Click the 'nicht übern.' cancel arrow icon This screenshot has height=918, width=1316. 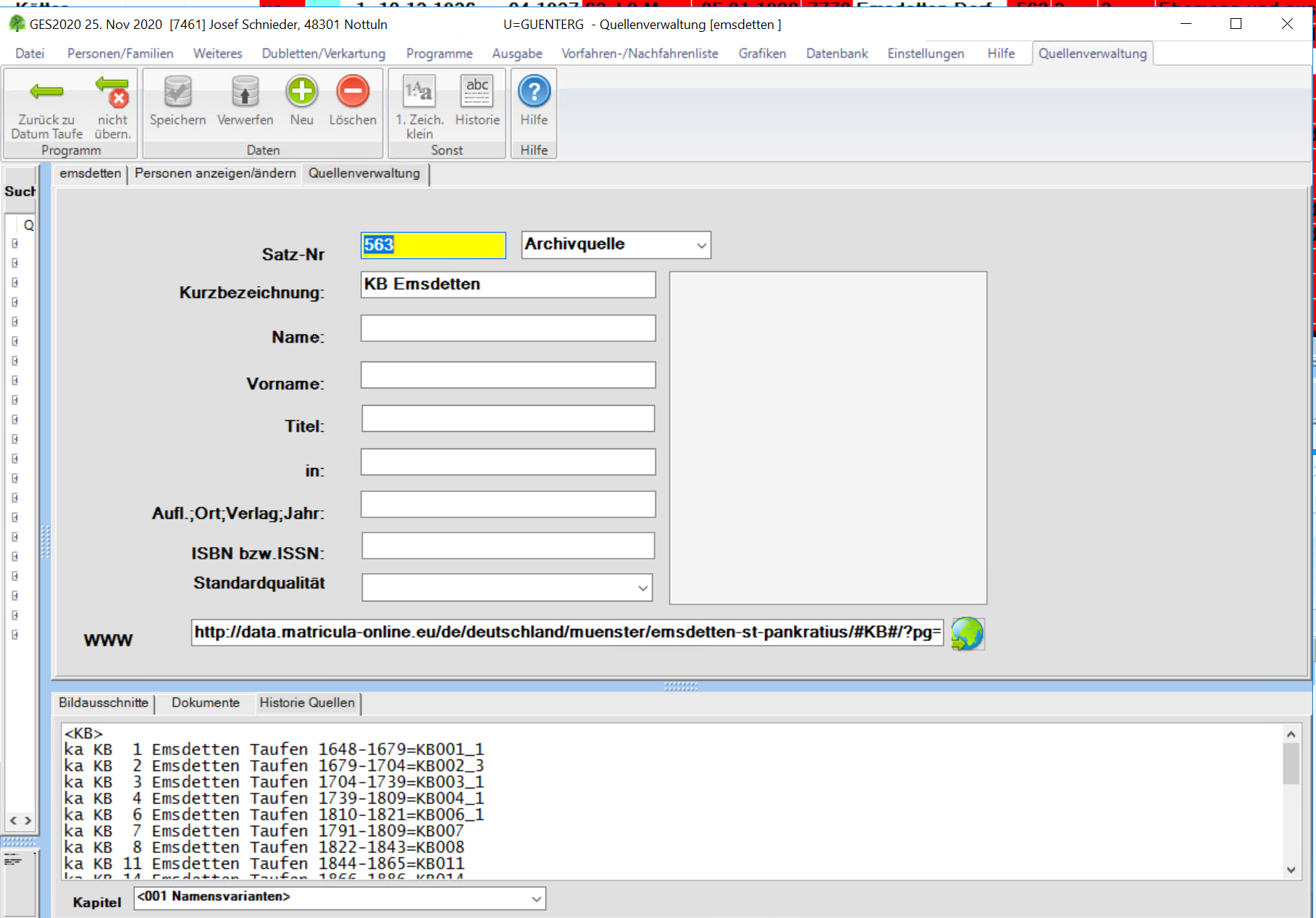click(x=112, y=92)
